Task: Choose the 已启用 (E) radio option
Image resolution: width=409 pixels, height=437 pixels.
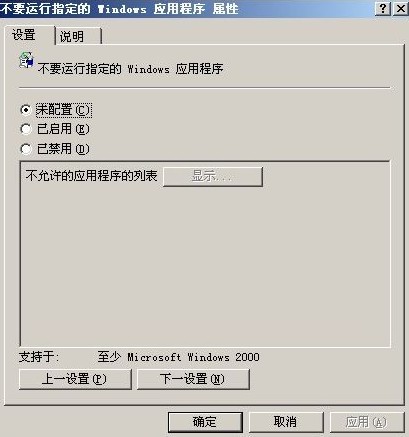Action: (55, 129)
